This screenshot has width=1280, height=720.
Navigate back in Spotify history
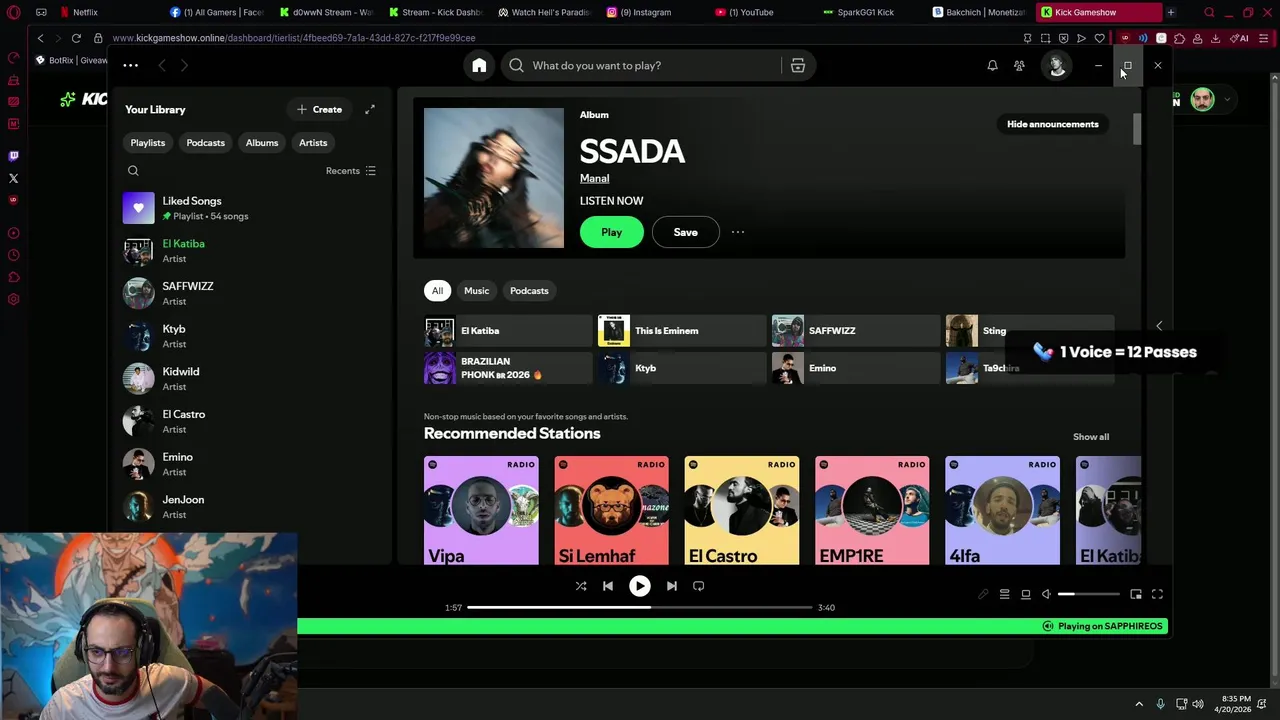161,65
